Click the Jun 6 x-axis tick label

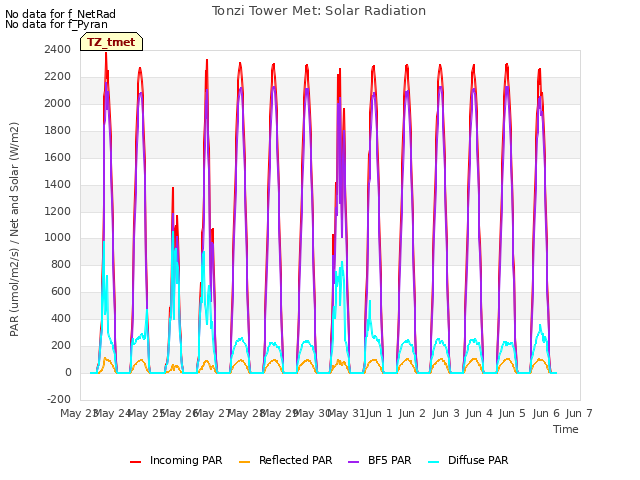(x=546, y=413)
